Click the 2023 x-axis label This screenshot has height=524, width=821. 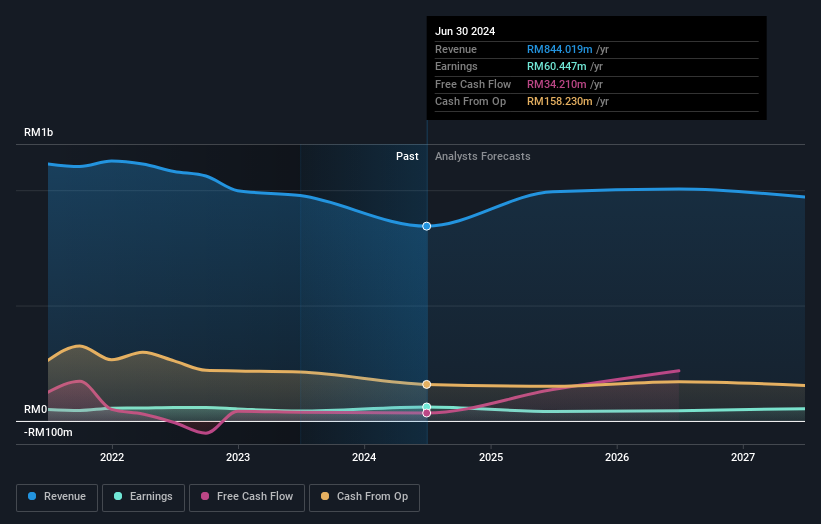tap(238, 457)
